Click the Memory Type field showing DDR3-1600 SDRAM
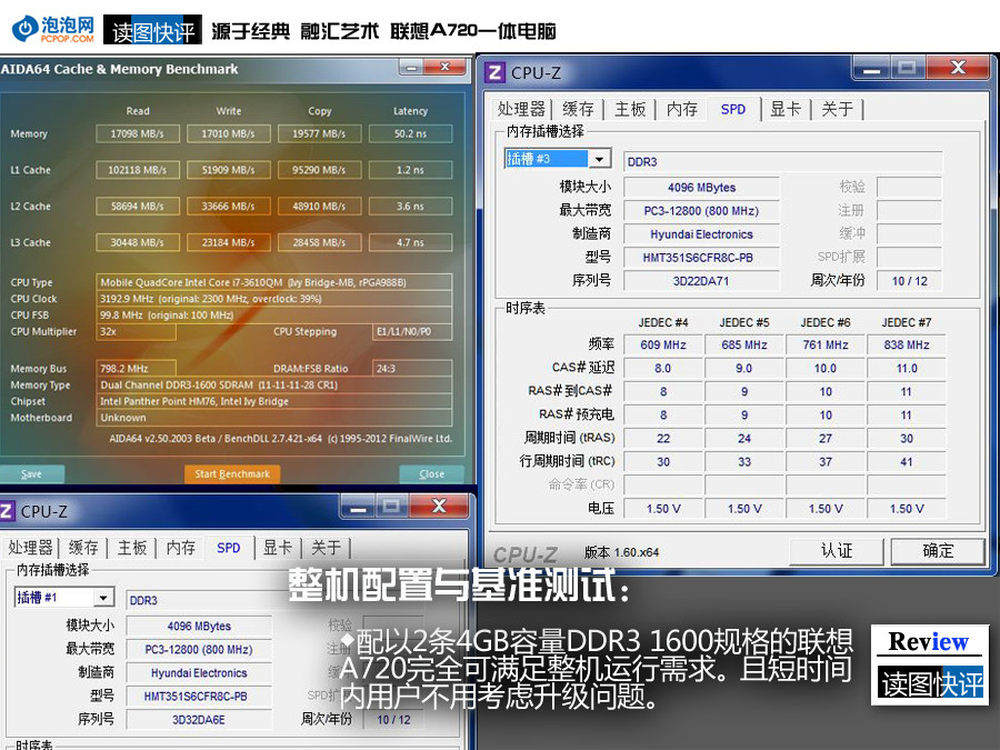The image size is (1000, 750). 274,385
